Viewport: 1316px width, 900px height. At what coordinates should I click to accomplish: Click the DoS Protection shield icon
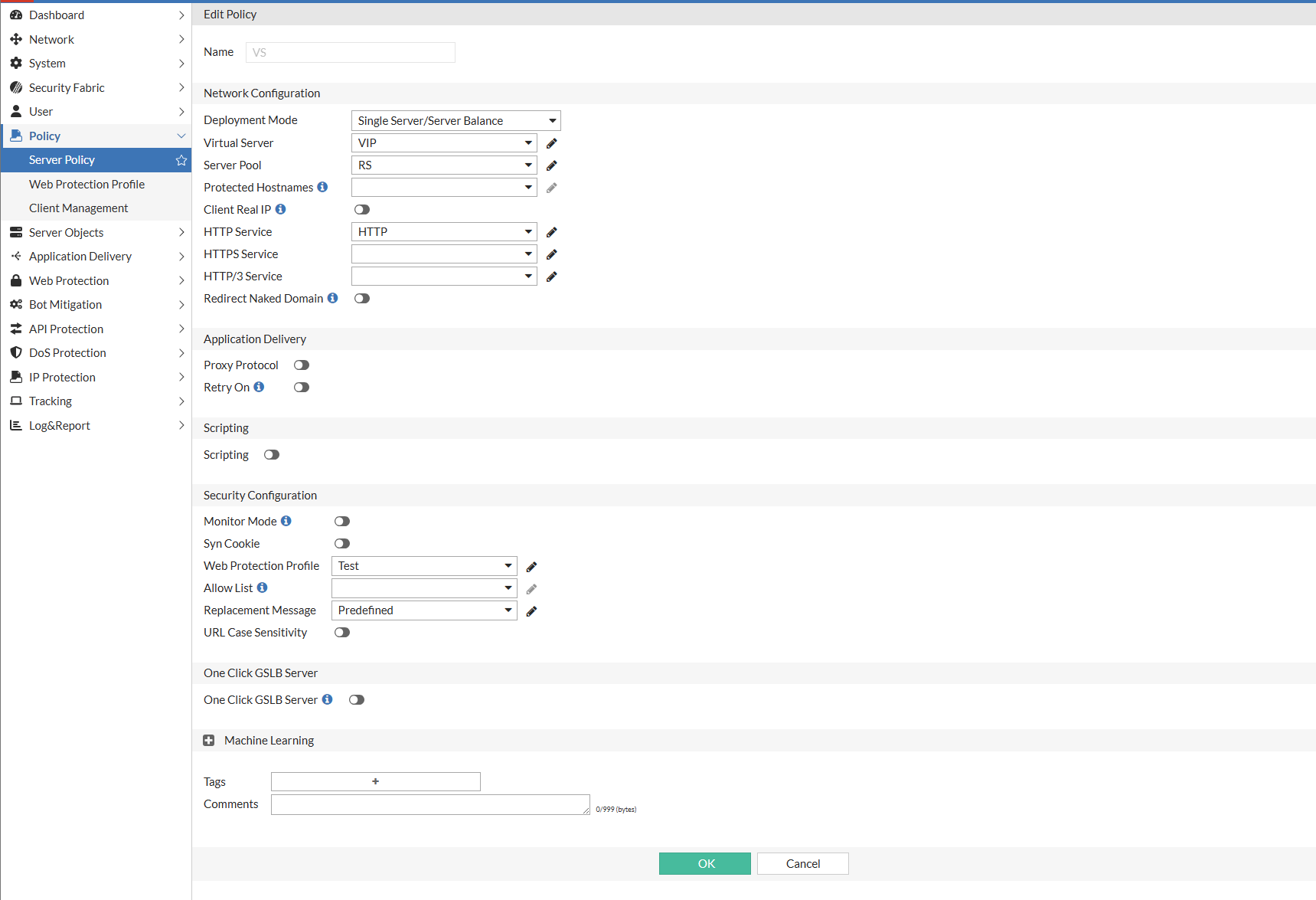coord(16,352)
